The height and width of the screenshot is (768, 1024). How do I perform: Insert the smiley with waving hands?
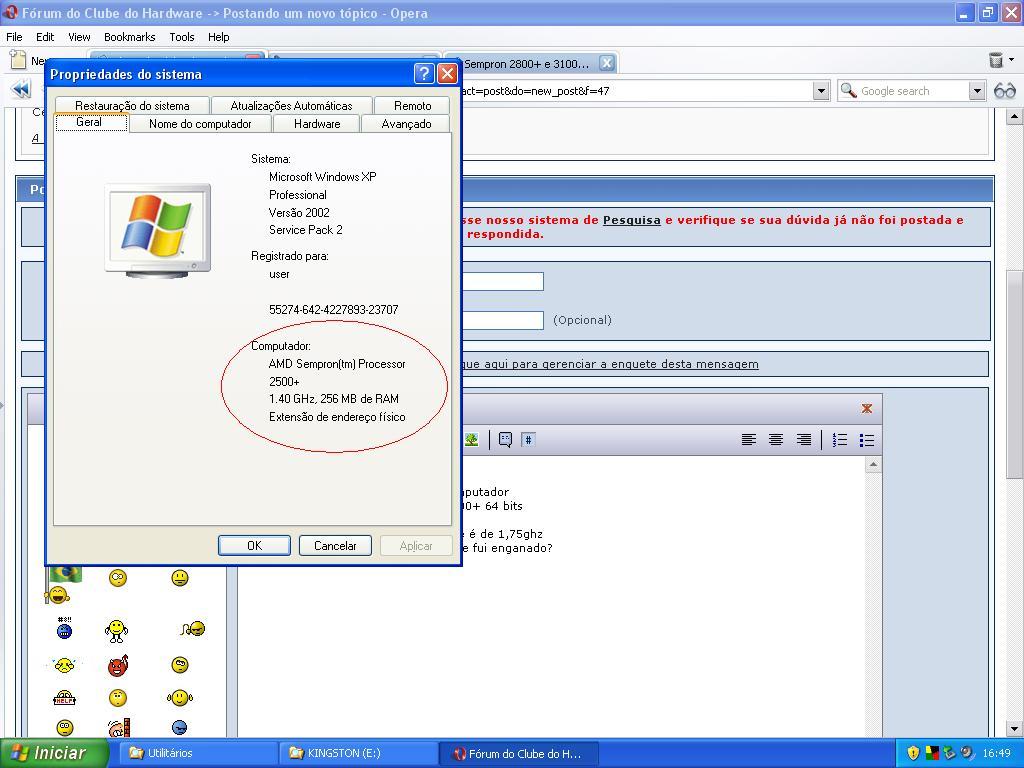coord(180,698)
